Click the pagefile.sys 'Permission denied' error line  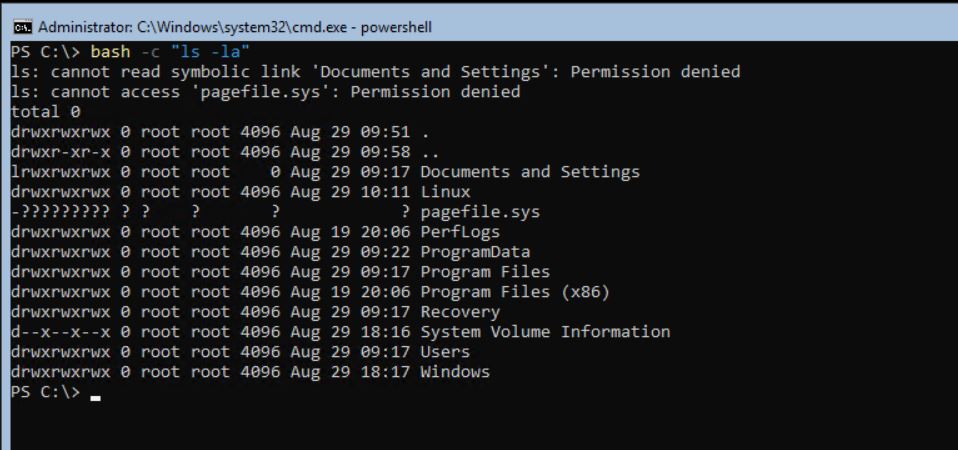[266, 92]
